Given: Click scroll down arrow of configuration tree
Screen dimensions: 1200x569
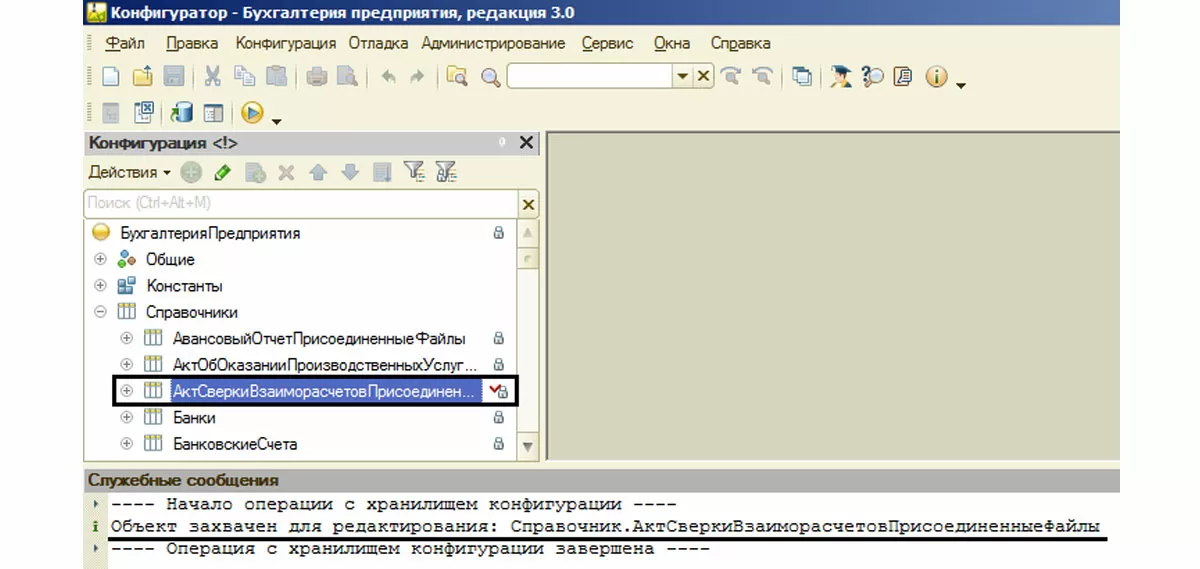Looking at the screenshot, I should coord(528,445).
